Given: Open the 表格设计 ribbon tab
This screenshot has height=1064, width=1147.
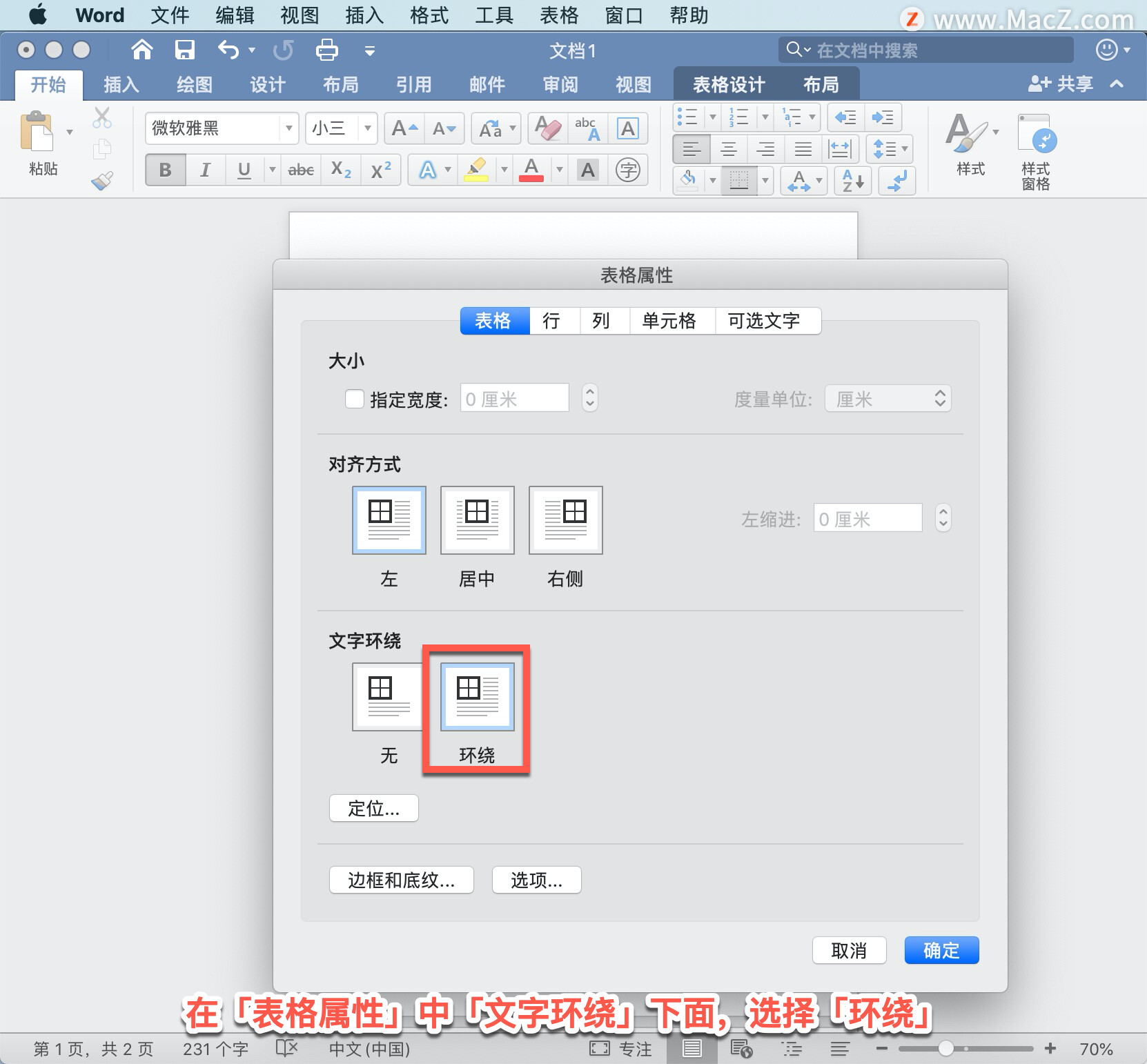Looking at the screenshot, I should pos(729,85).
